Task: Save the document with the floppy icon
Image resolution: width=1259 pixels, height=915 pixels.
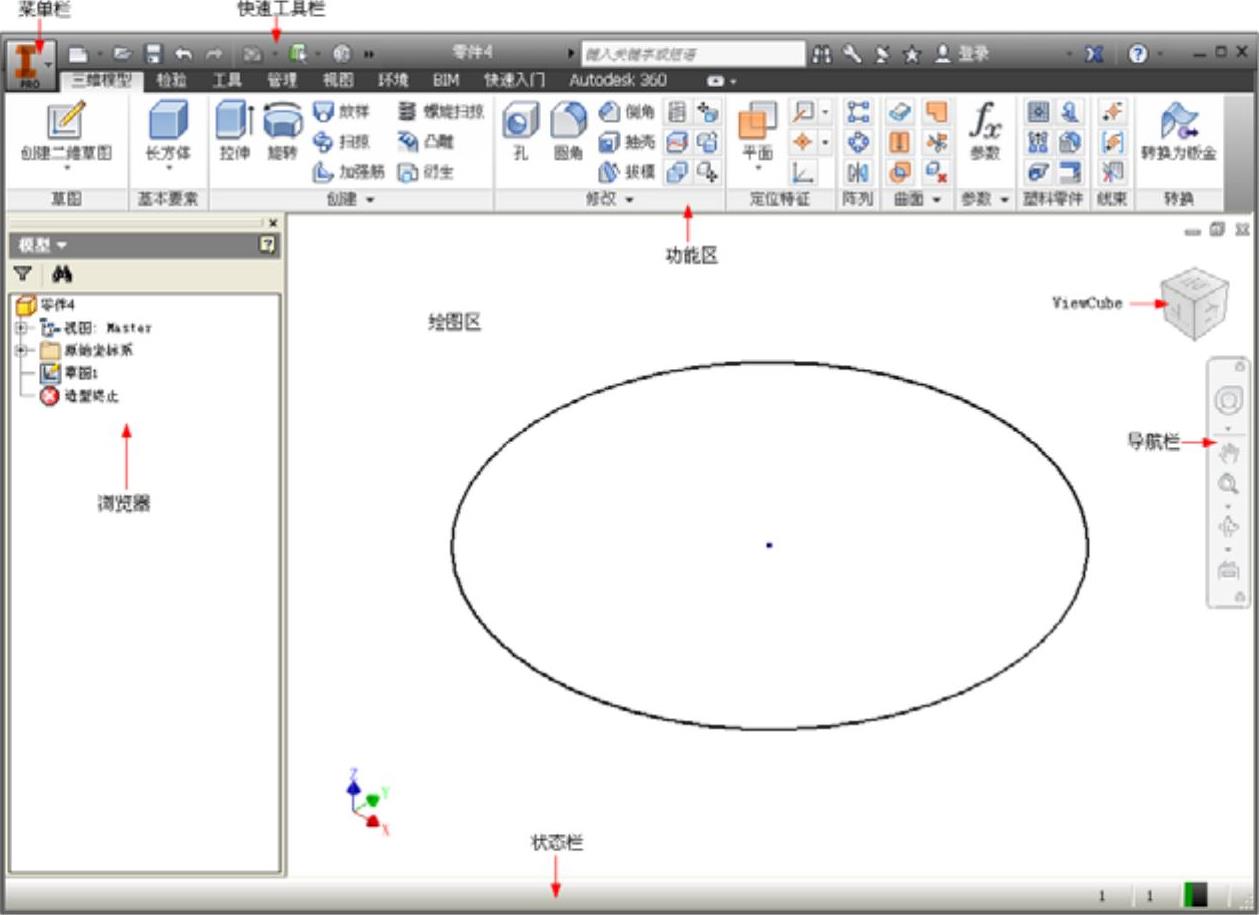Action: (x=153, y=54)
